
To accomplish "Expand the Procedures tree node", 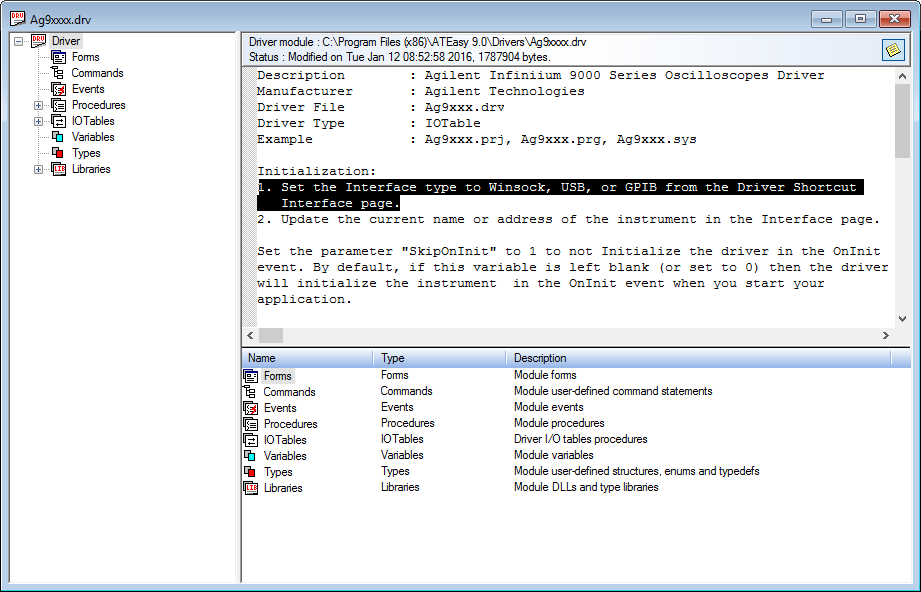I will pyautogui.click(x=39, y=105).
